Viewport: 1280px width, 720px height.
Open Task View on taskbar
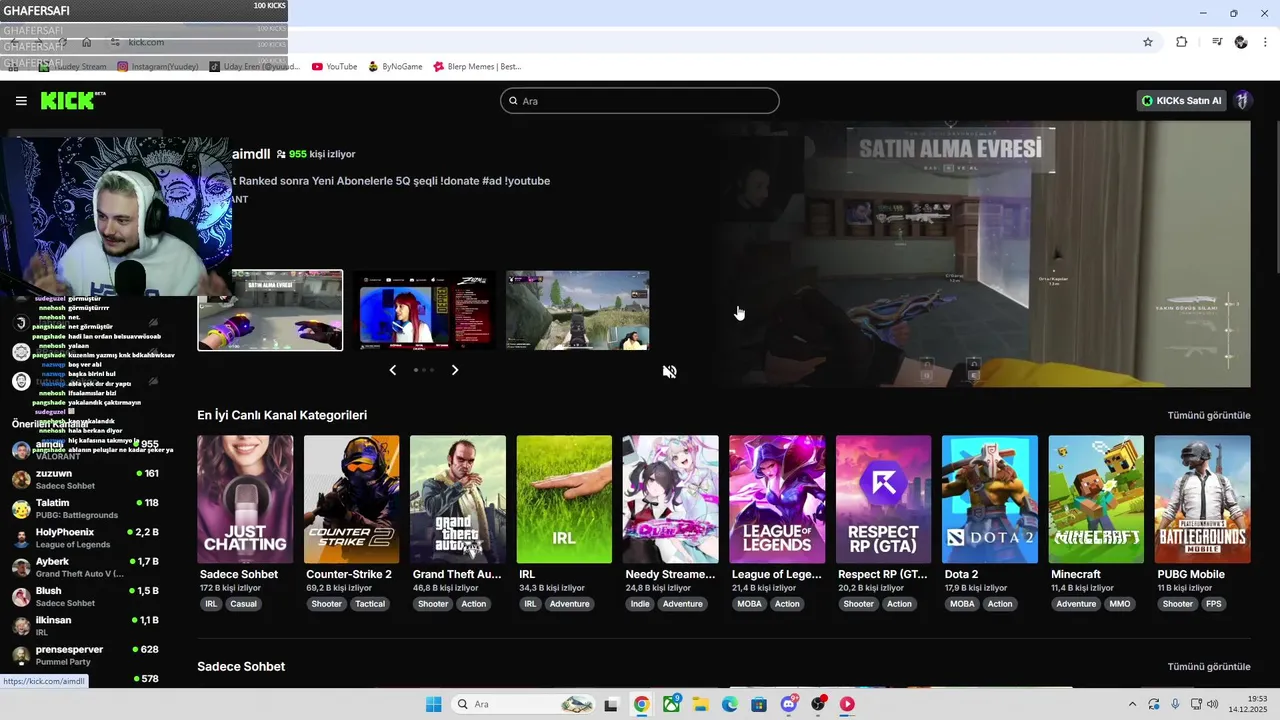(x=611, y=704)
